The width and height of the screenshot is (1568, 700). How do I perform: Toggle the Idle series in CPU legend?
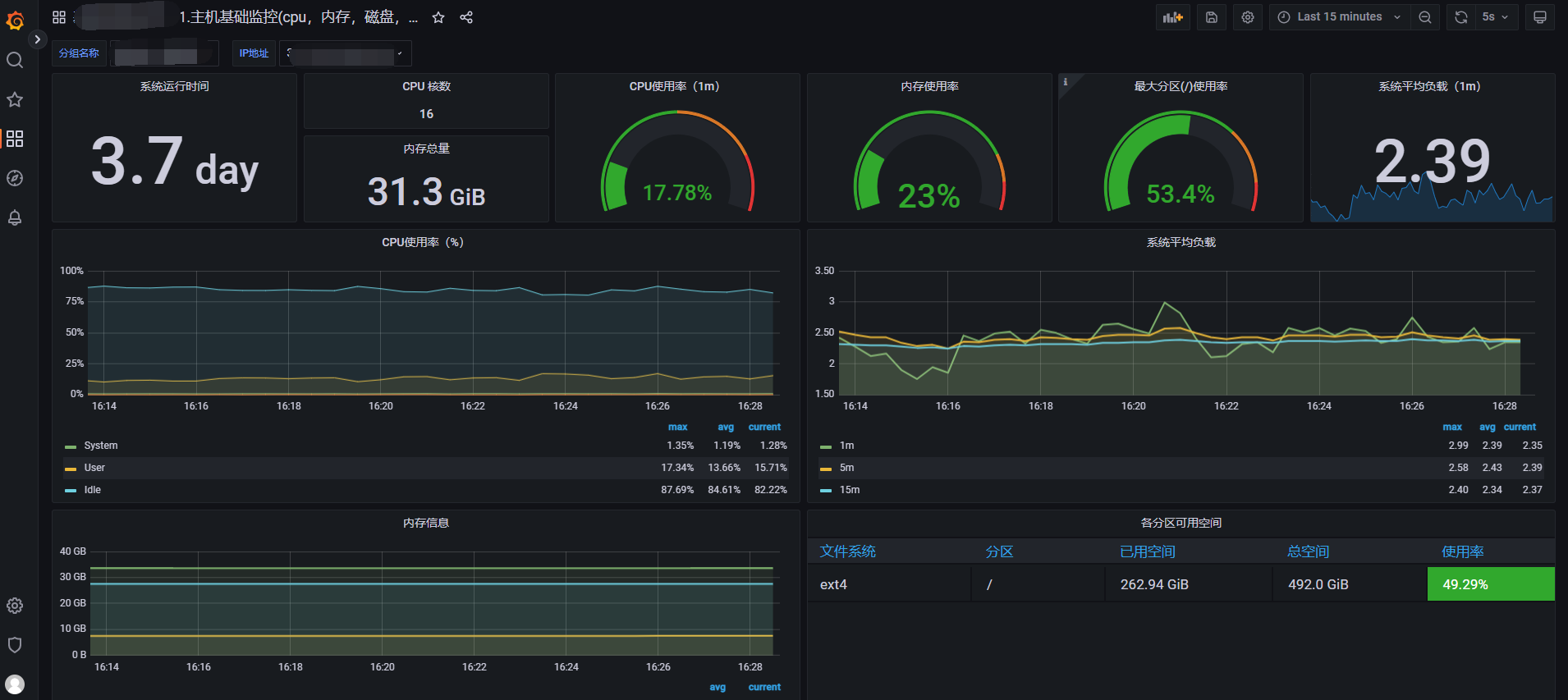93,490
